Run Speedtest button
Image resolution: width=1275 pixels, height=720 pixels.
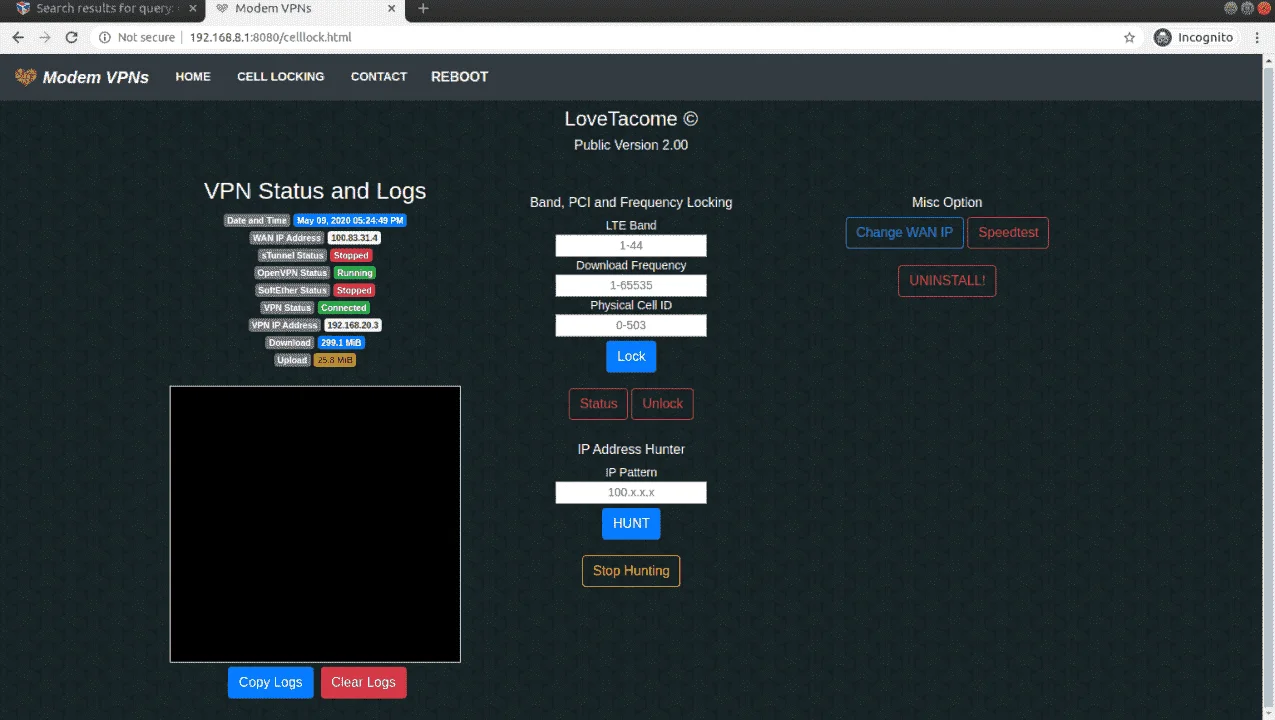[1008, 233]
